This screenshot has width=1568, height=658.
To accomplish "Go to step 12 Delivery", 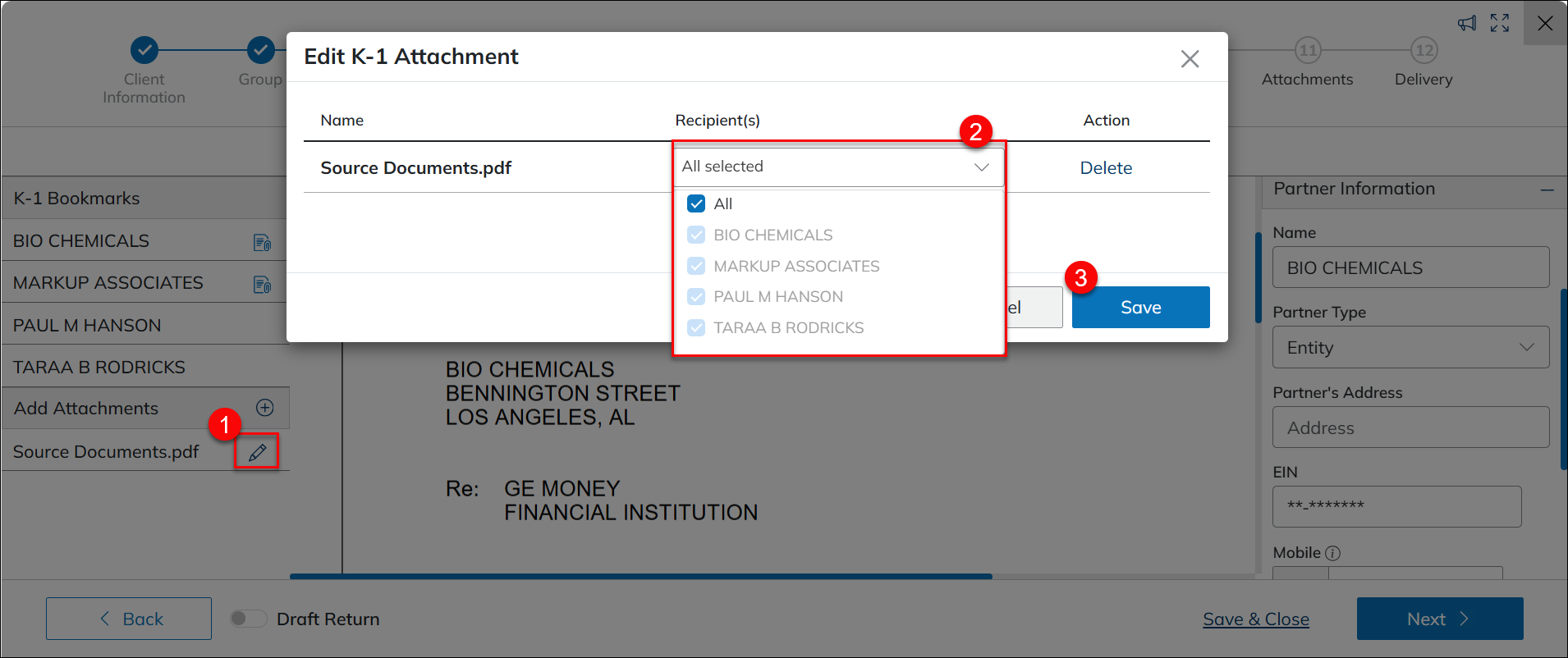I will [1424, 51].
